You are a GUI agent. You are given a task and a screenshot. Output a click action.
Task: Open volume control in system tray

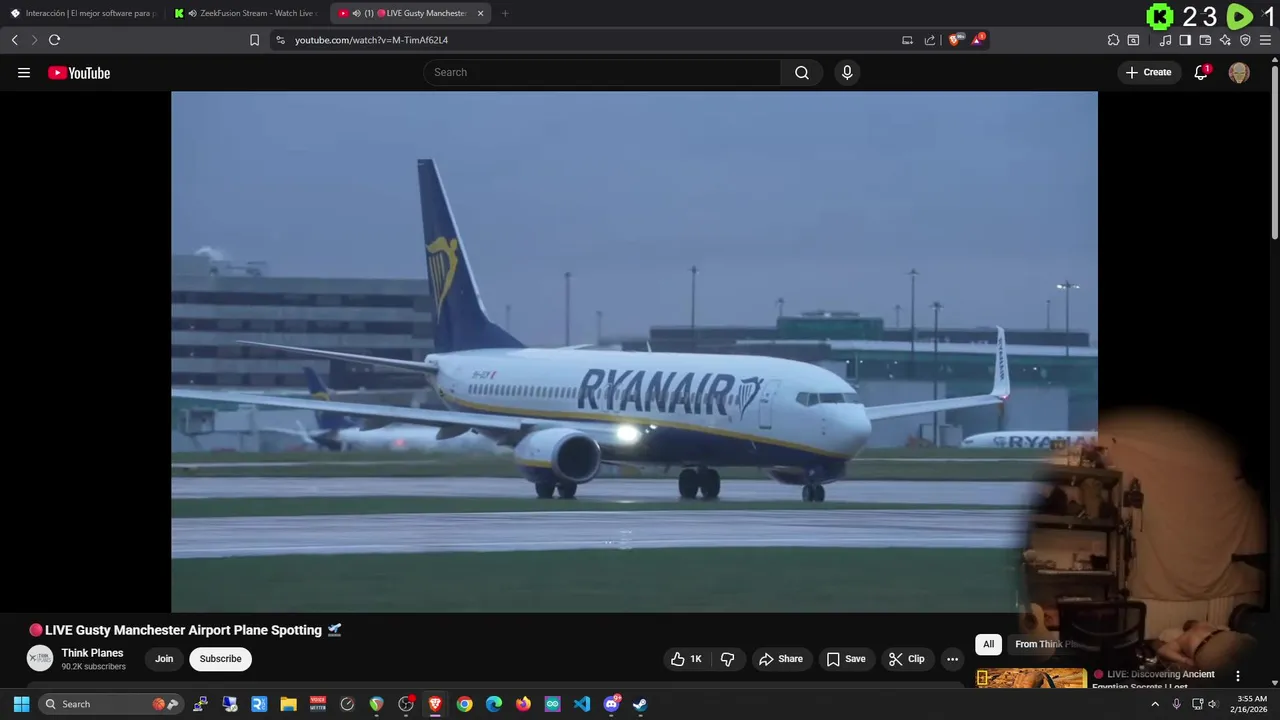[1213, 704]
